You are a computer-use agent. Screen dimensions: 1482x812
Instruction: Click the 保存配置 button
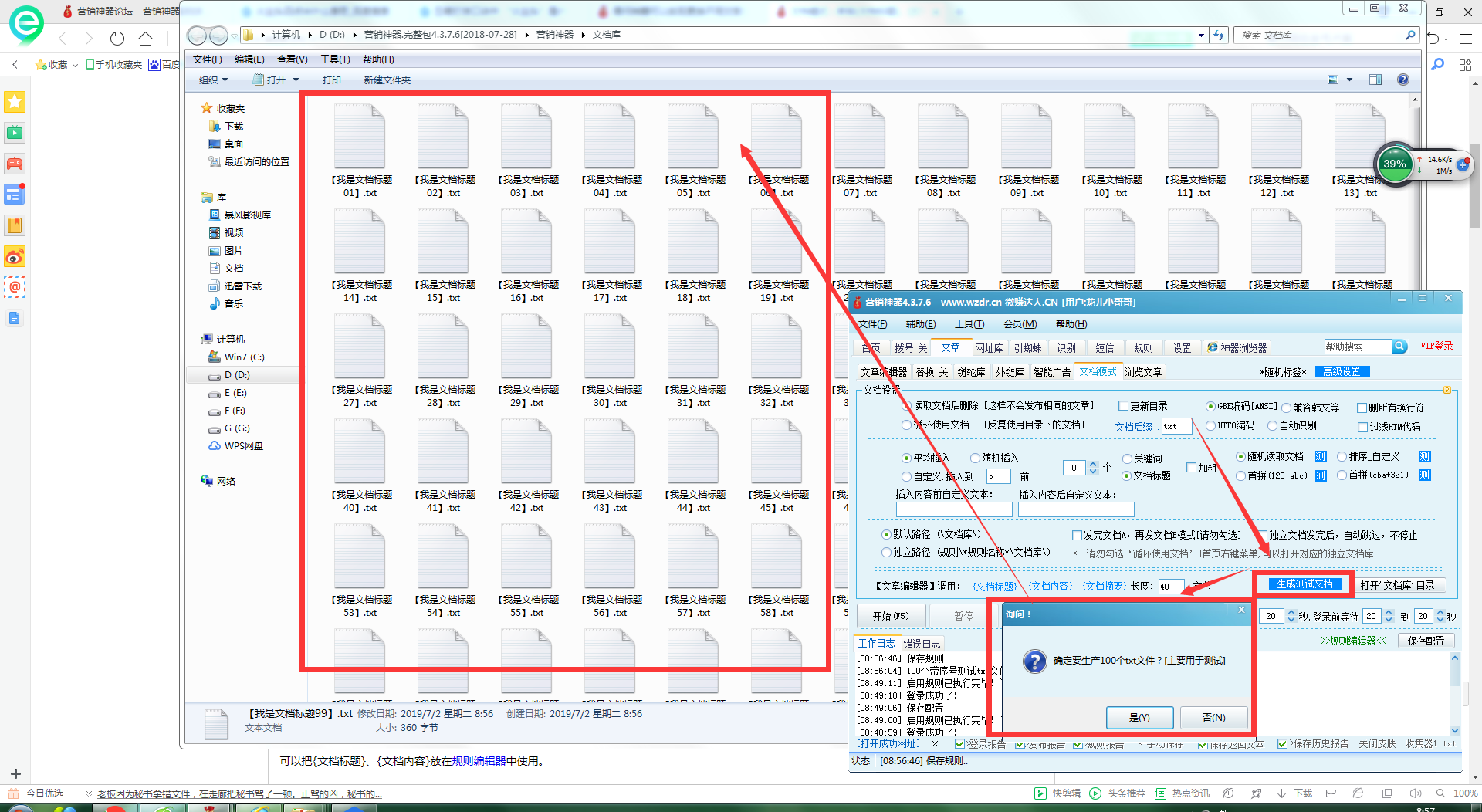click(x=1426, y=641)
